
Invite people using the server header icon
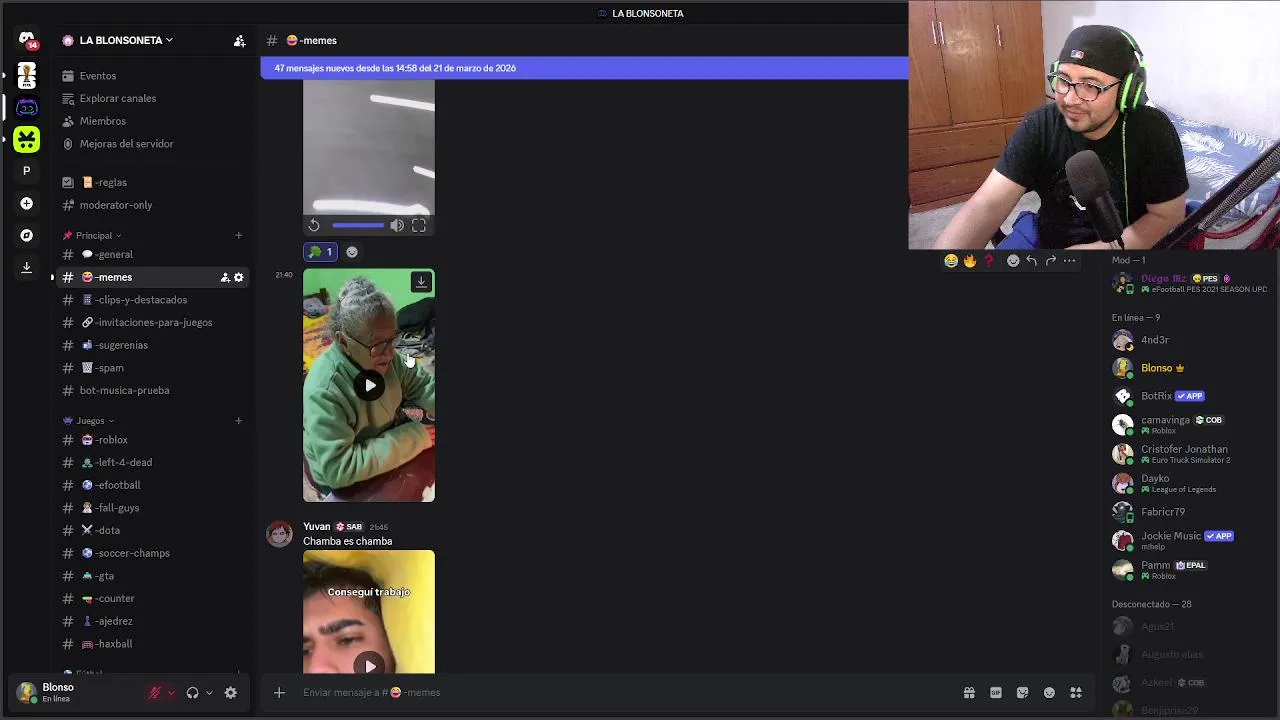239,41
